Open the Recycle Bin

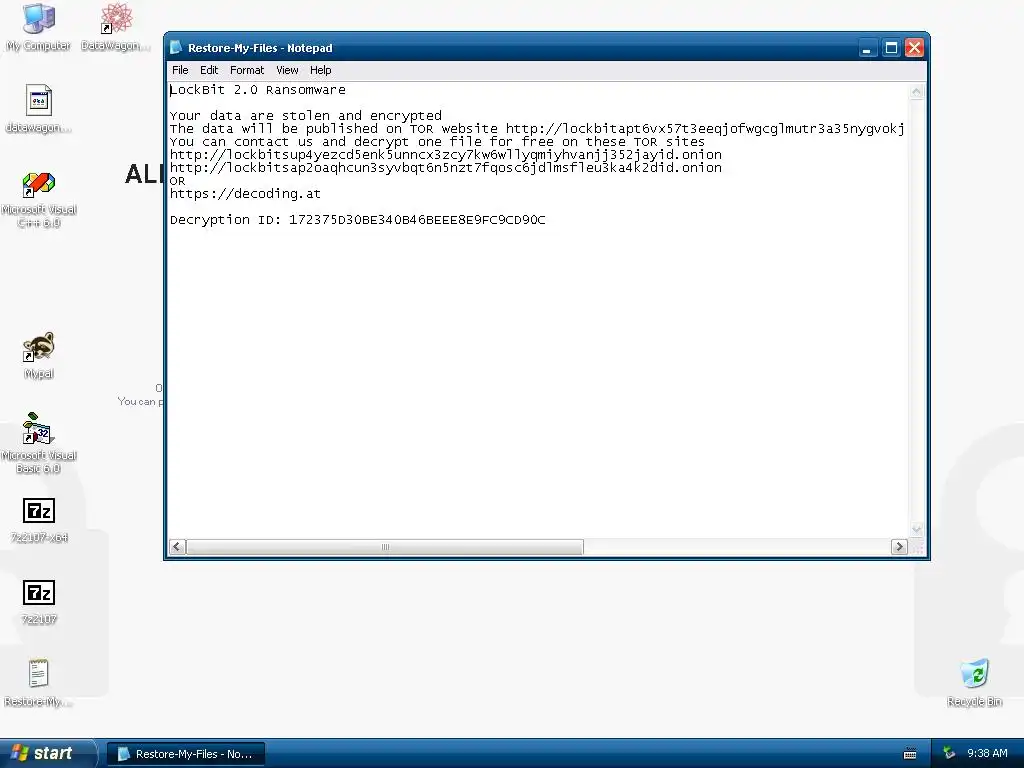(x=974, y=684)
